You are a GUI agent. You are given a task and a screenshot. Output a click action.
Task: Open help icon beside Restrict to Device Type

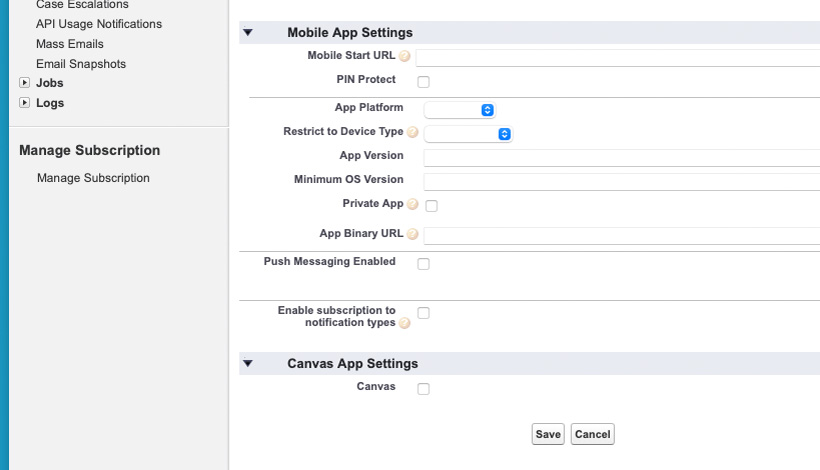[x=413, y=132]
